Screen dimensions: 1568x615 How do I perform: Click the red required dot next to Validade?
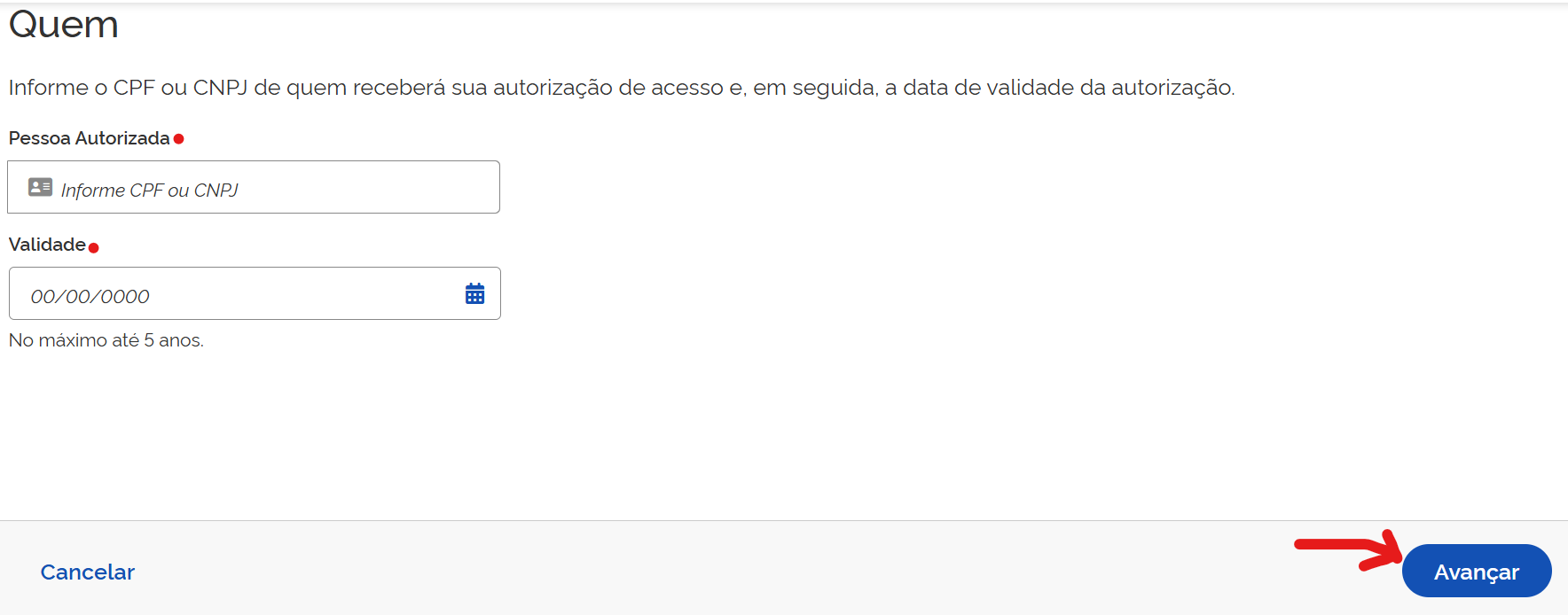(95, 247)
